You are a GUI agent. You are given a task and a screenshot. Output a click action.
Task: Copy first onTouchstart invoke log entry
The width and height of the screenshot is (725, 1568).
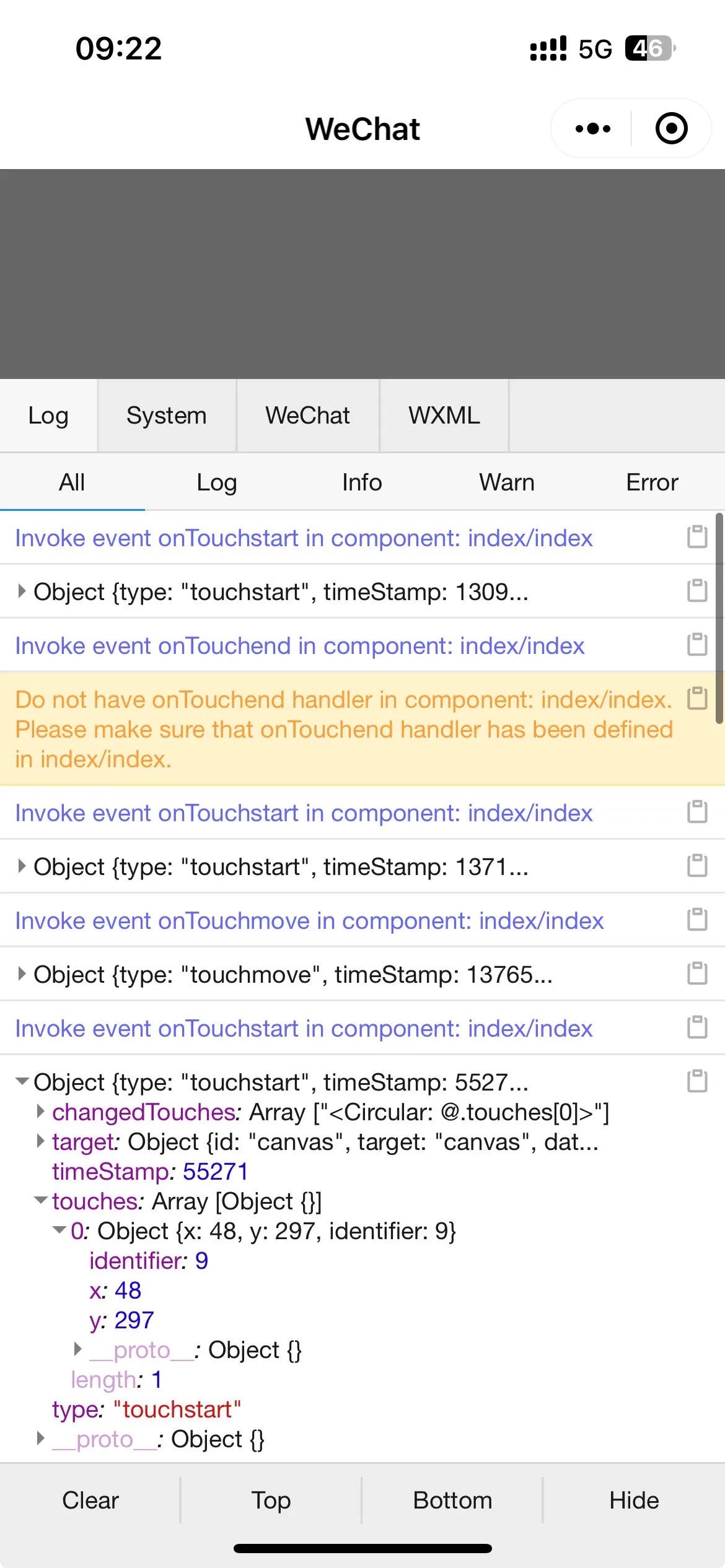(697, 537)
